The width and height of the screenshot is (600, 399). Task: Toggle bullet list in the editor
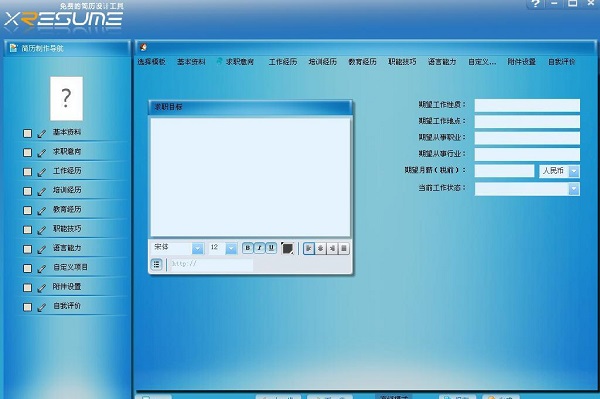[157, 264]
